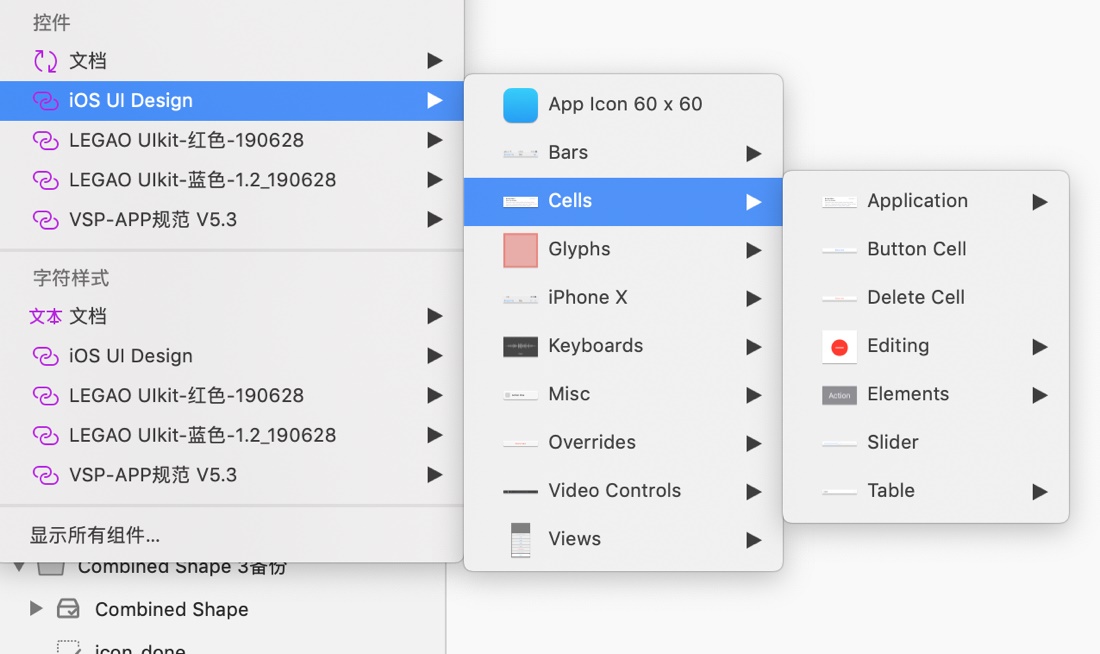Image resolution: width=1100 pixels, height=654 pixels.
Task: Select the Combined Shape layer in list
Action: click(x=171, y=609)
